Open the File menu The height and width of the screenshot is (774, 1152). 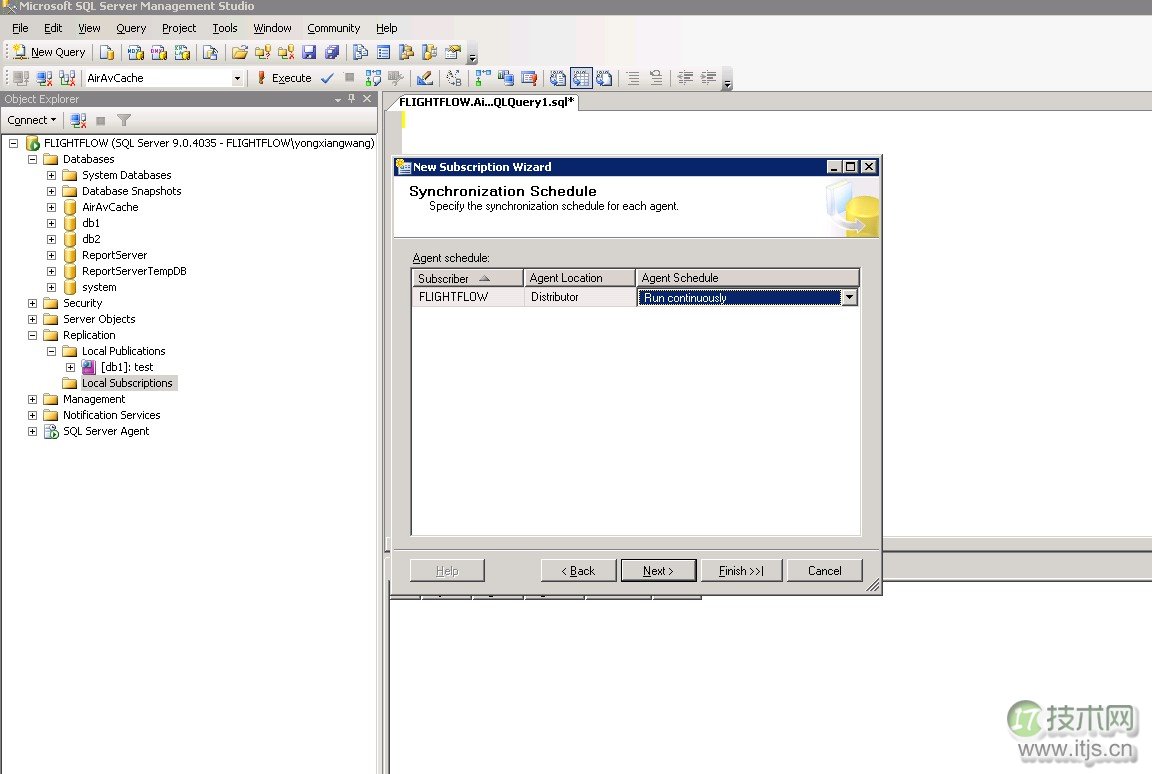[21, 28]
